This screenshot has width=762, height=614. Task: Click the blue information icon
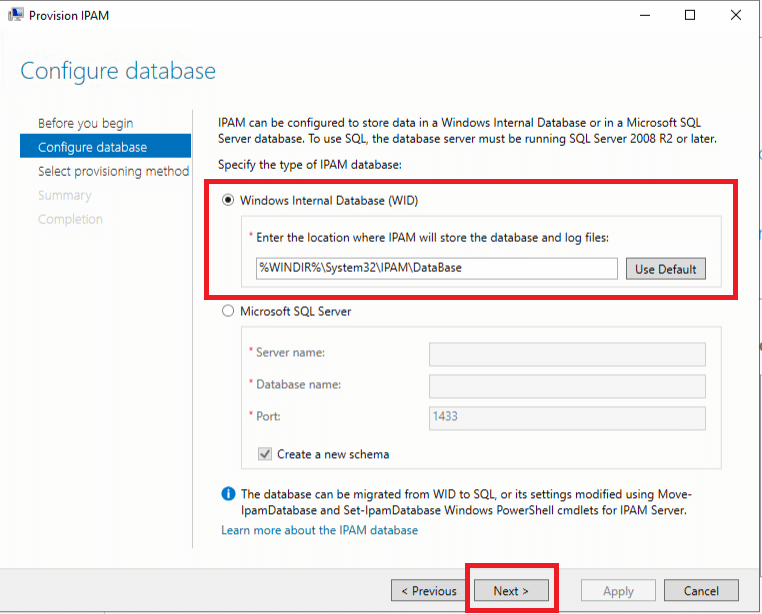click(x=228, y=494)
